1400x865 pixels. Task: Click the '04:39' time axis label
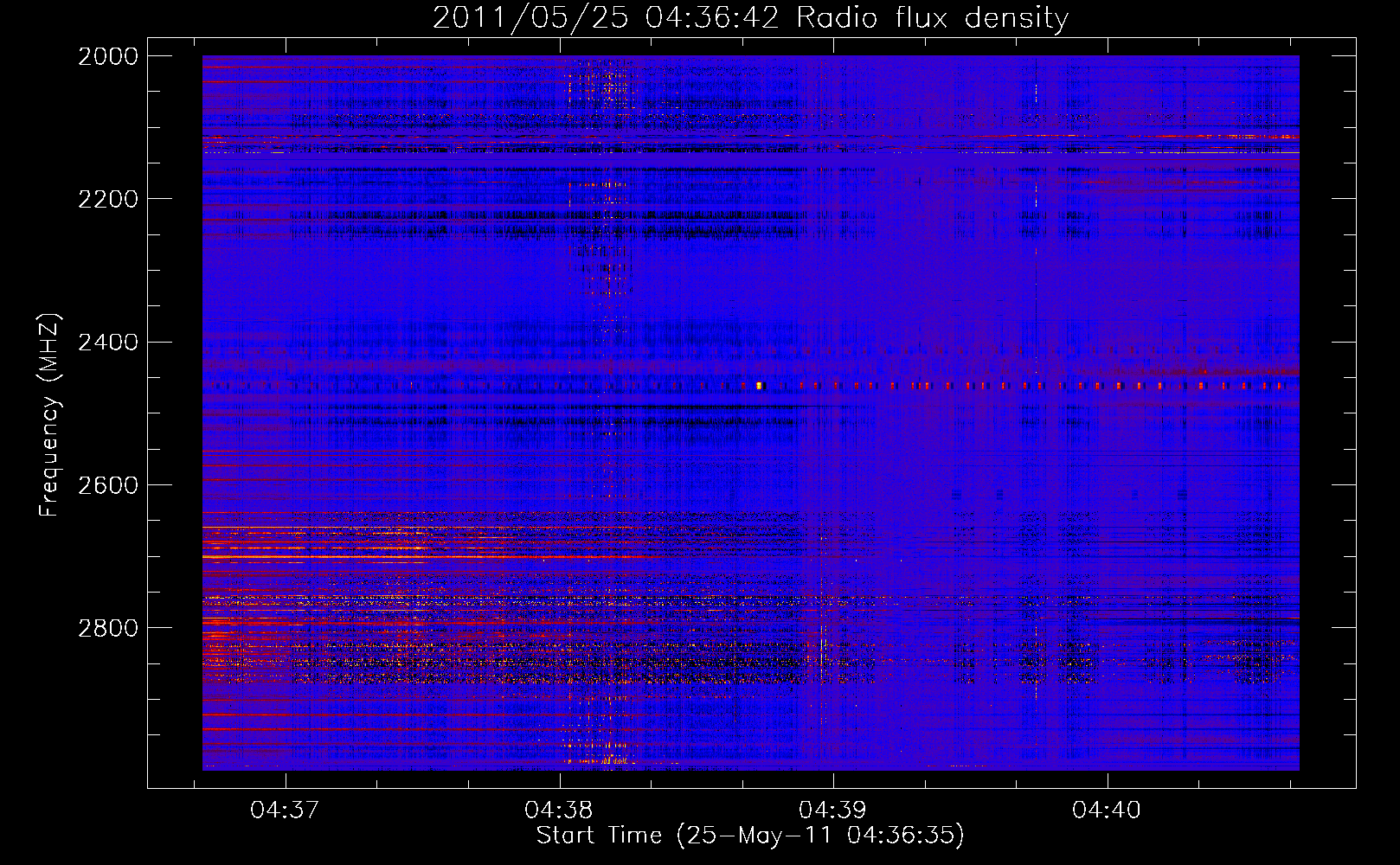(832, 811)
